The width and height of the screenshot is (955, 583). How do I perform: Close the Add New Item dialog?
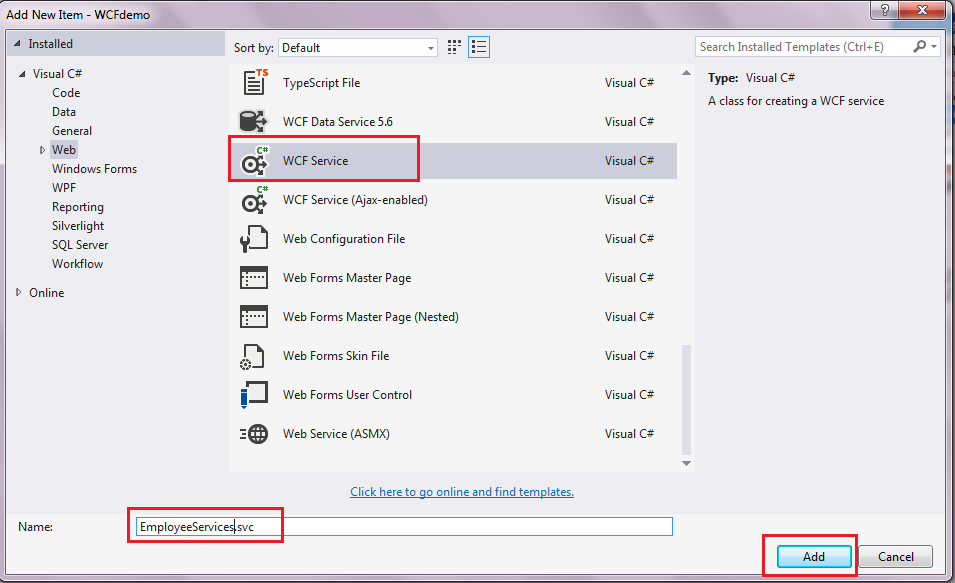click(x=922, y=10)
